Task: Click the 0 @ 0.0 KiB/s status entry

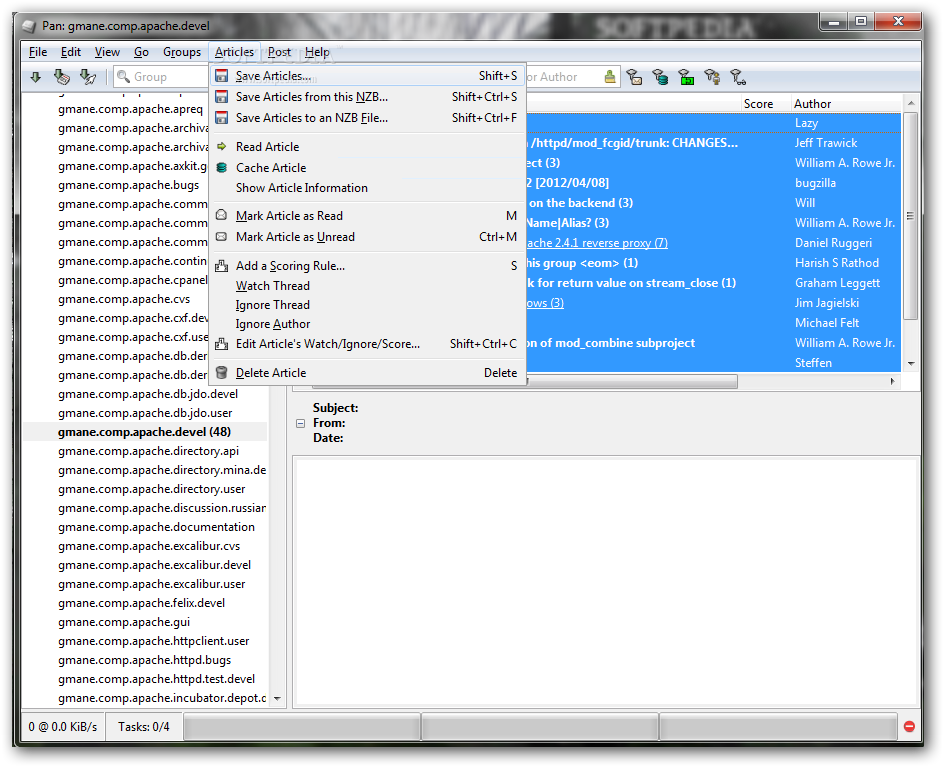Action: (63, 727)
